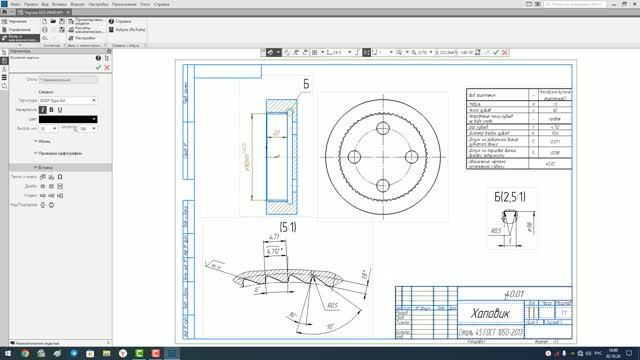Cancel with red X in Parameters panel

107,67
